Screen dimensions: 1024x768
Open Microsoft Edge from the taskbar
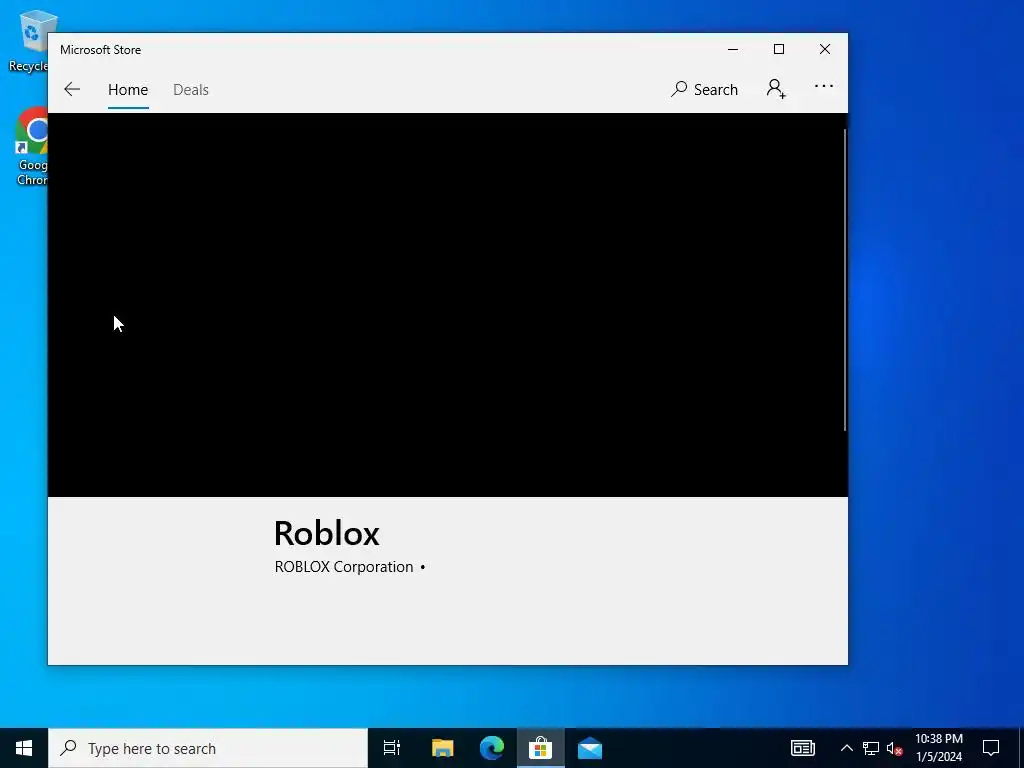492,748
